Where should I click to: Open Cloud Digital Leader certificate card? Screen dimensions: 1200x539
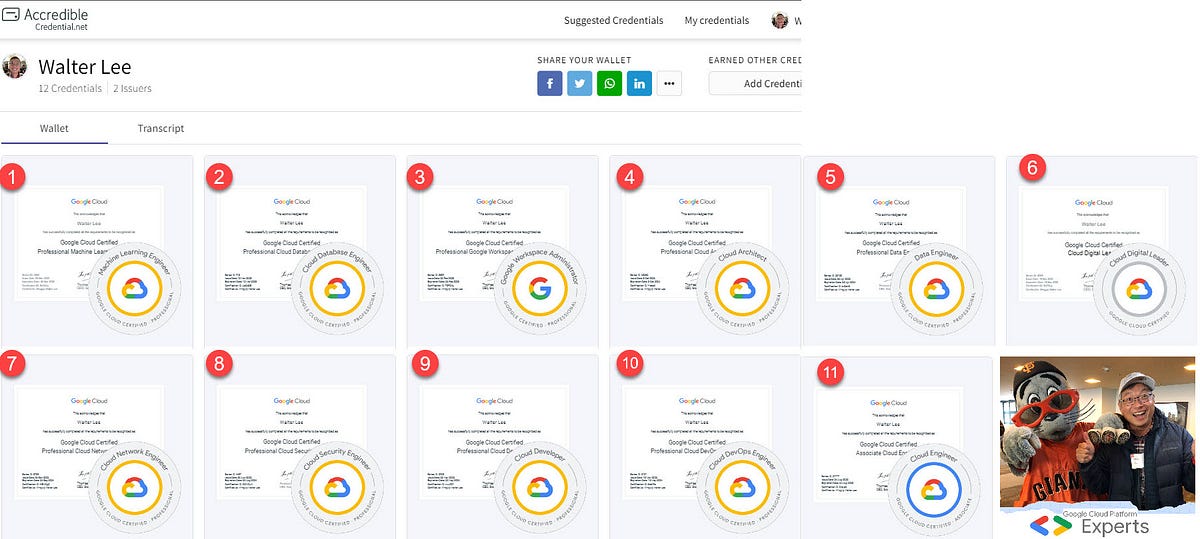click(1101, 251)
